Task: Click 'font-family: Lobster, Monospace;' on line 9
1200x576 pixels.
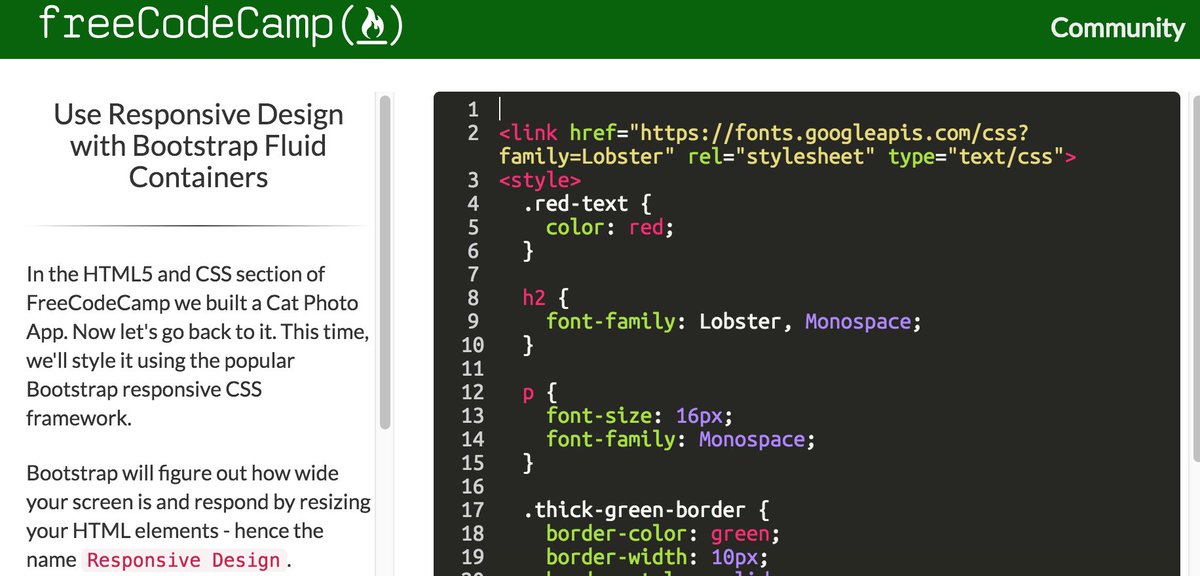Action: (733, 322)
